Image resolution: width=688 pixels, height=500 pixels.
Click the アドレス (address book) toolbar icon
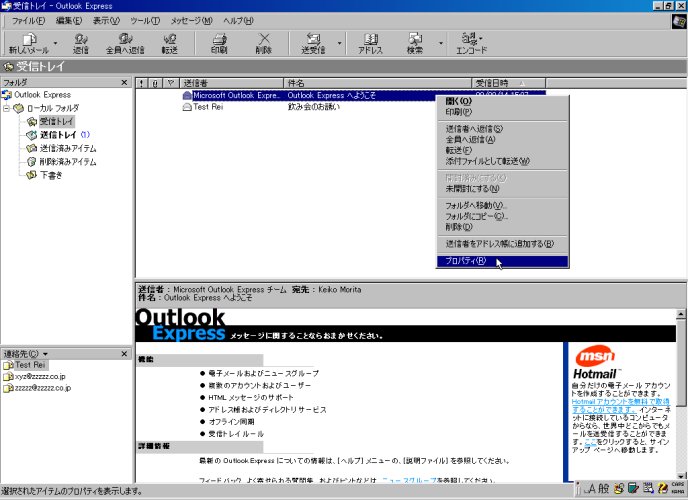point(370,43)
